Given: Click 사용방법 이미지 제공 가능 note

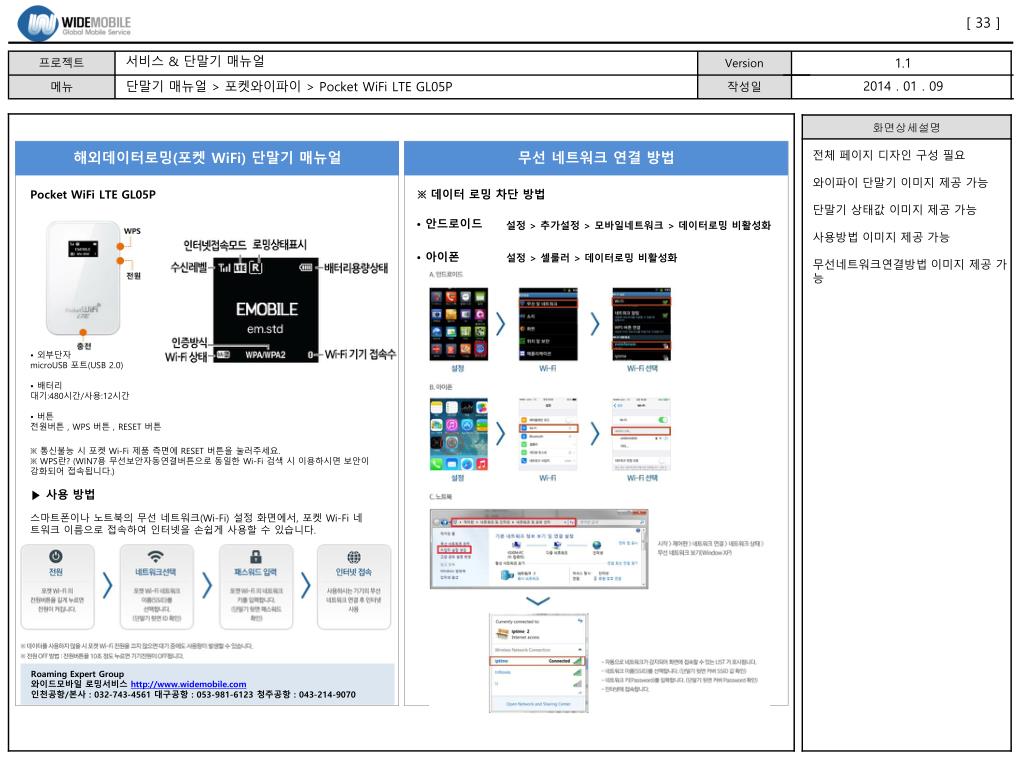Looking at the screenshot, I should pyautogui.click(x=881, y=237).
